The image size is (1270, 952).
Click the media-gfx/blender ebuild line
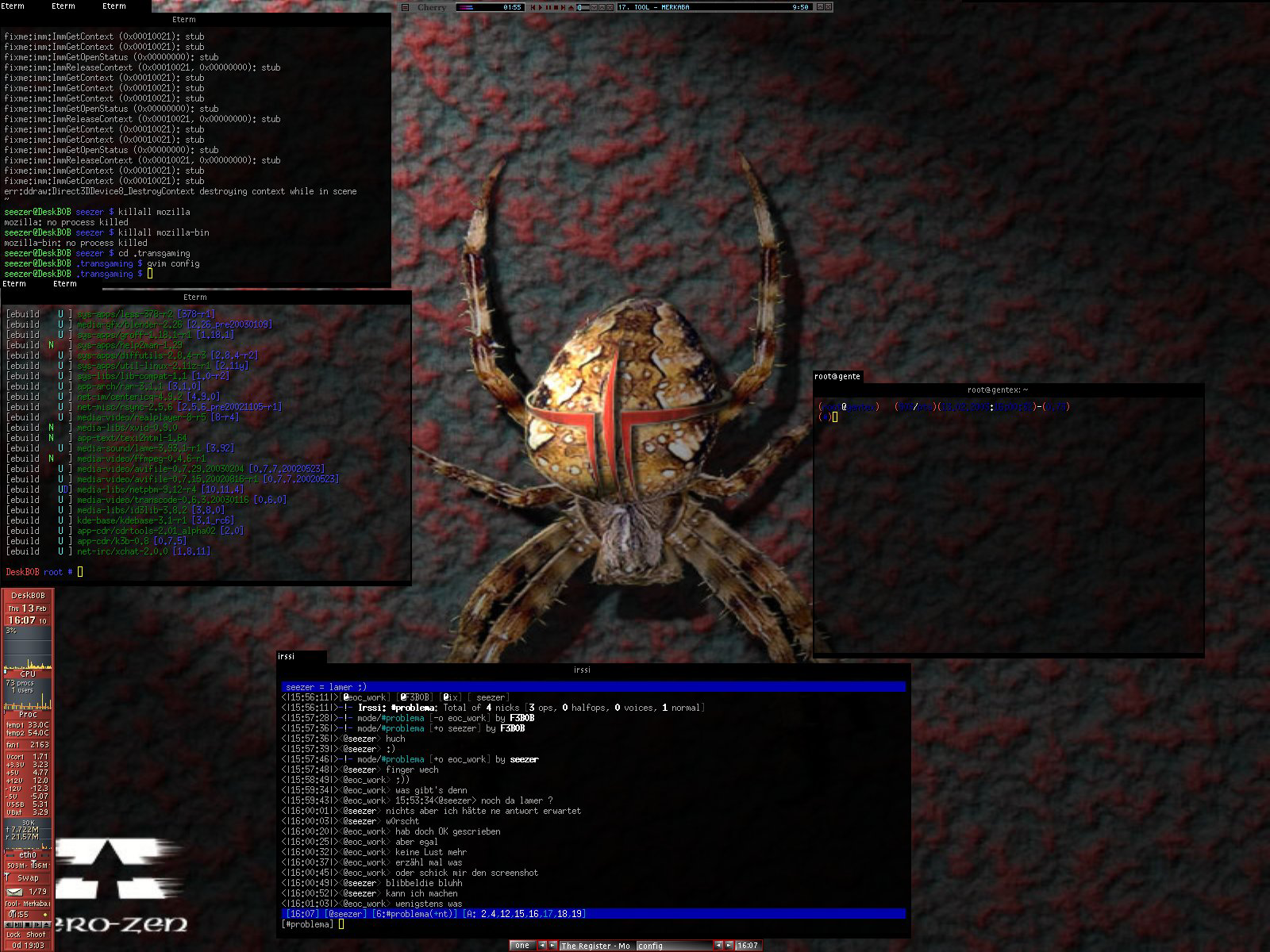(x=139, y=324)
